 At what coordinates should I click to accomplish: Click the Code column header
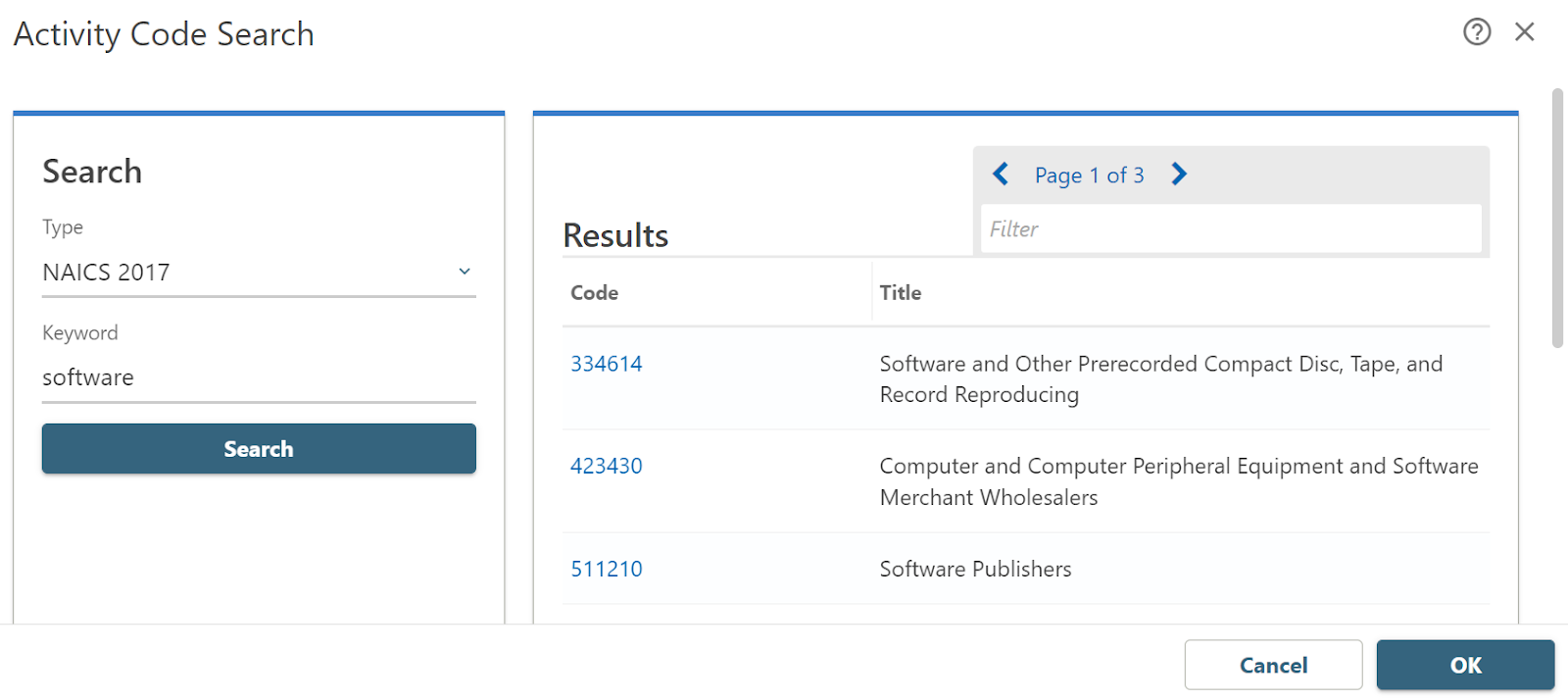pos(595,293)
